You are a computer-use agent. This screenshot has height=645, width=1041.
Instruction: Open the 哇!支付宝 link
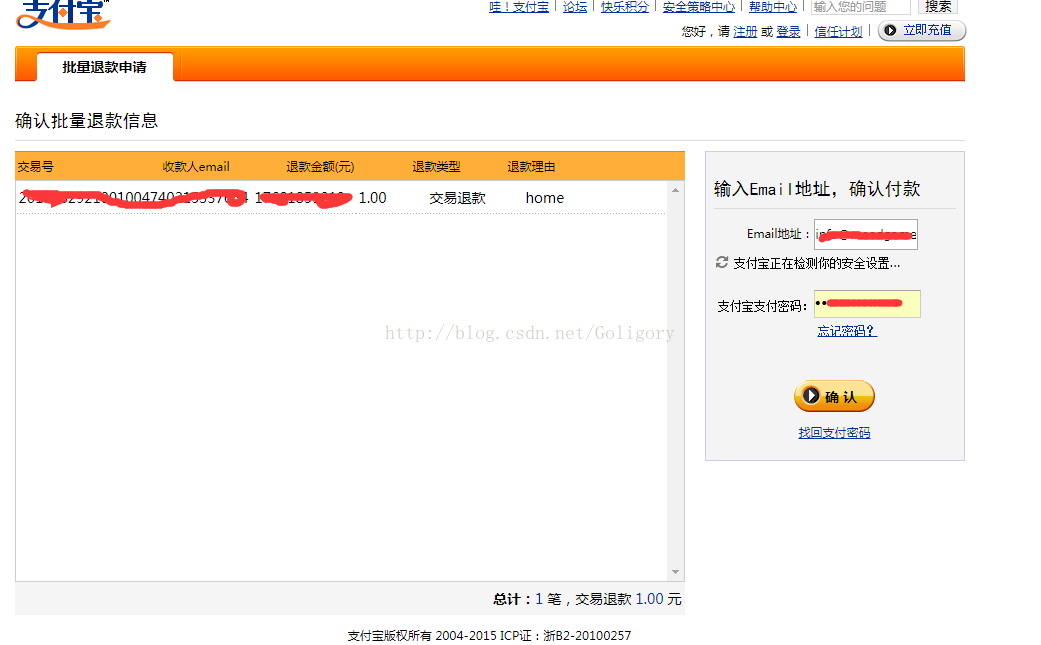(519, 7)
